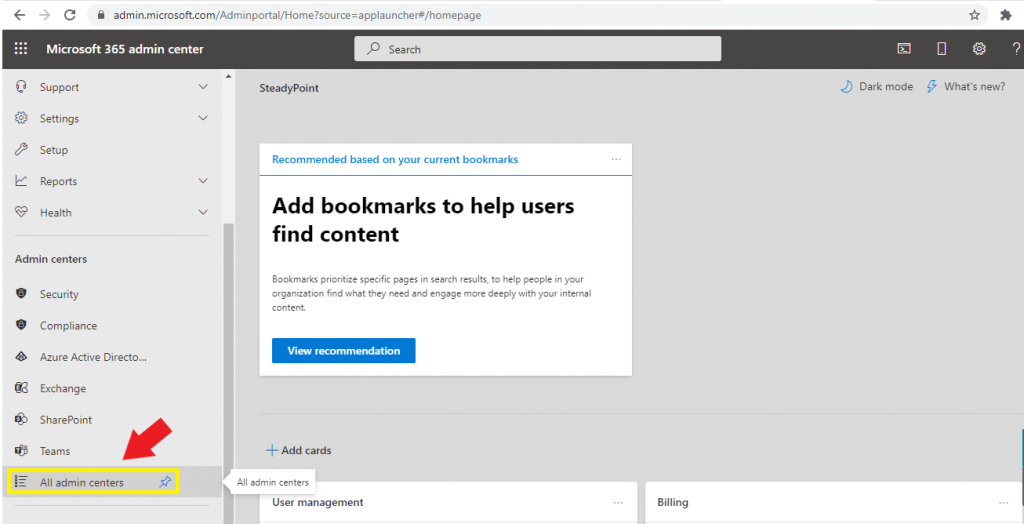Click the Exchange icon
1024x524 pixels.
21,388
